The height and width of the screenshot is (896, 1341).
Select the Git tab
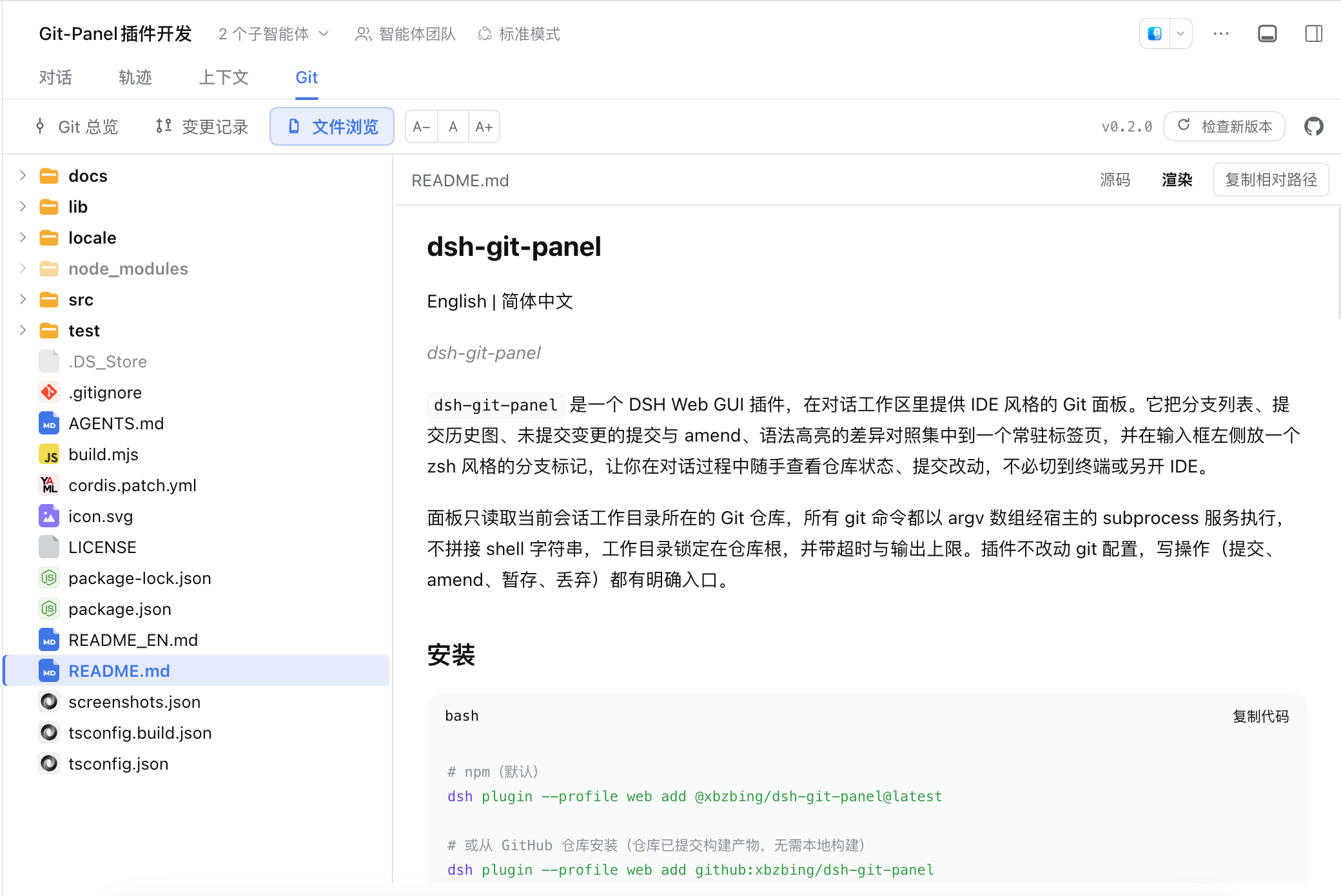[x=307, y=77]
